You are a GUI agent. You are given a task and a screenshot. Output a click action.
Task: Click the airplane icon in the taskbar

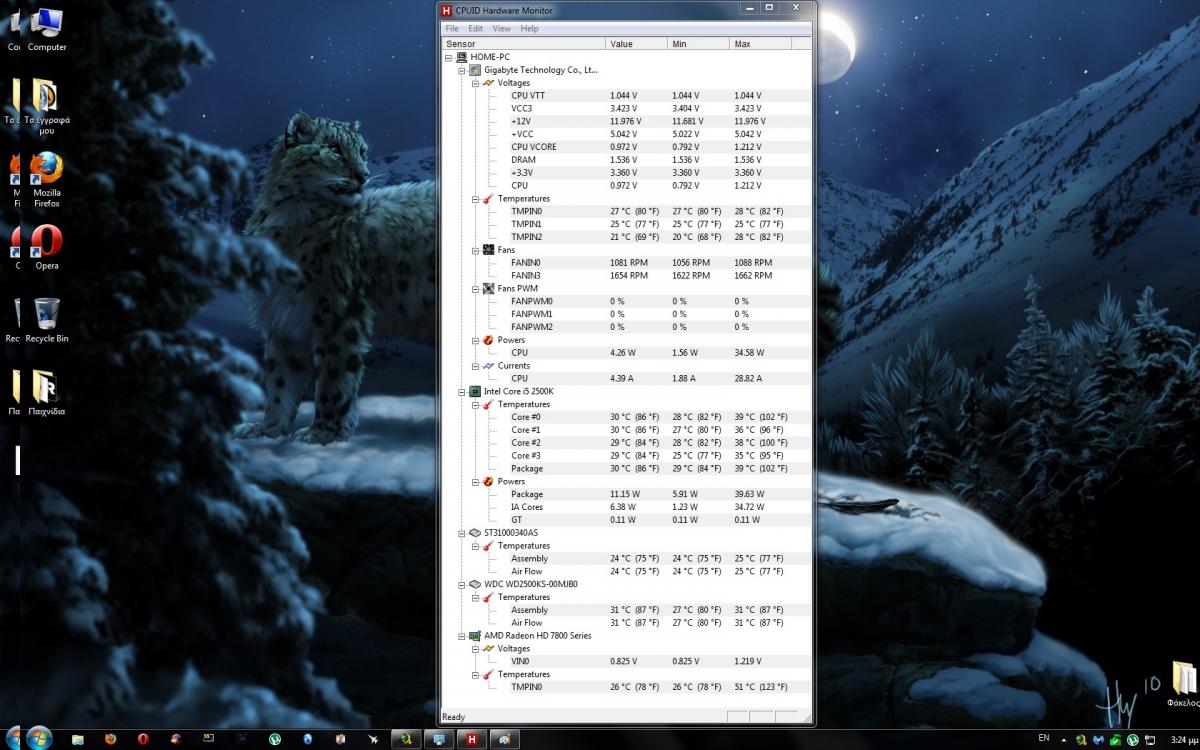click(x=373, y=739)
